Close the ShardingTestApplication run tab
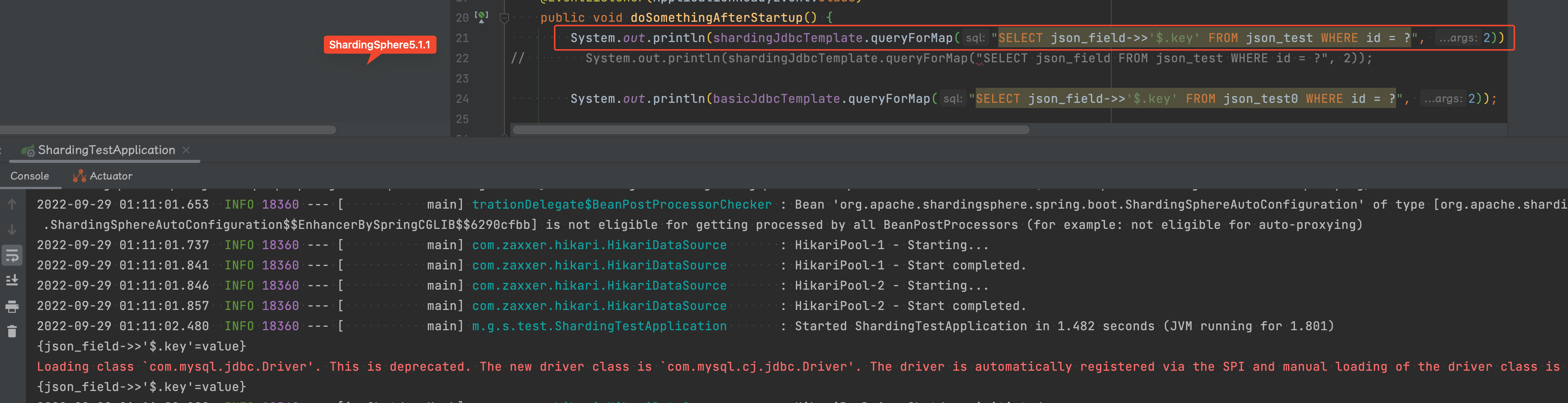This screenshot has width=1568, height=403. [x=186, y=150]
